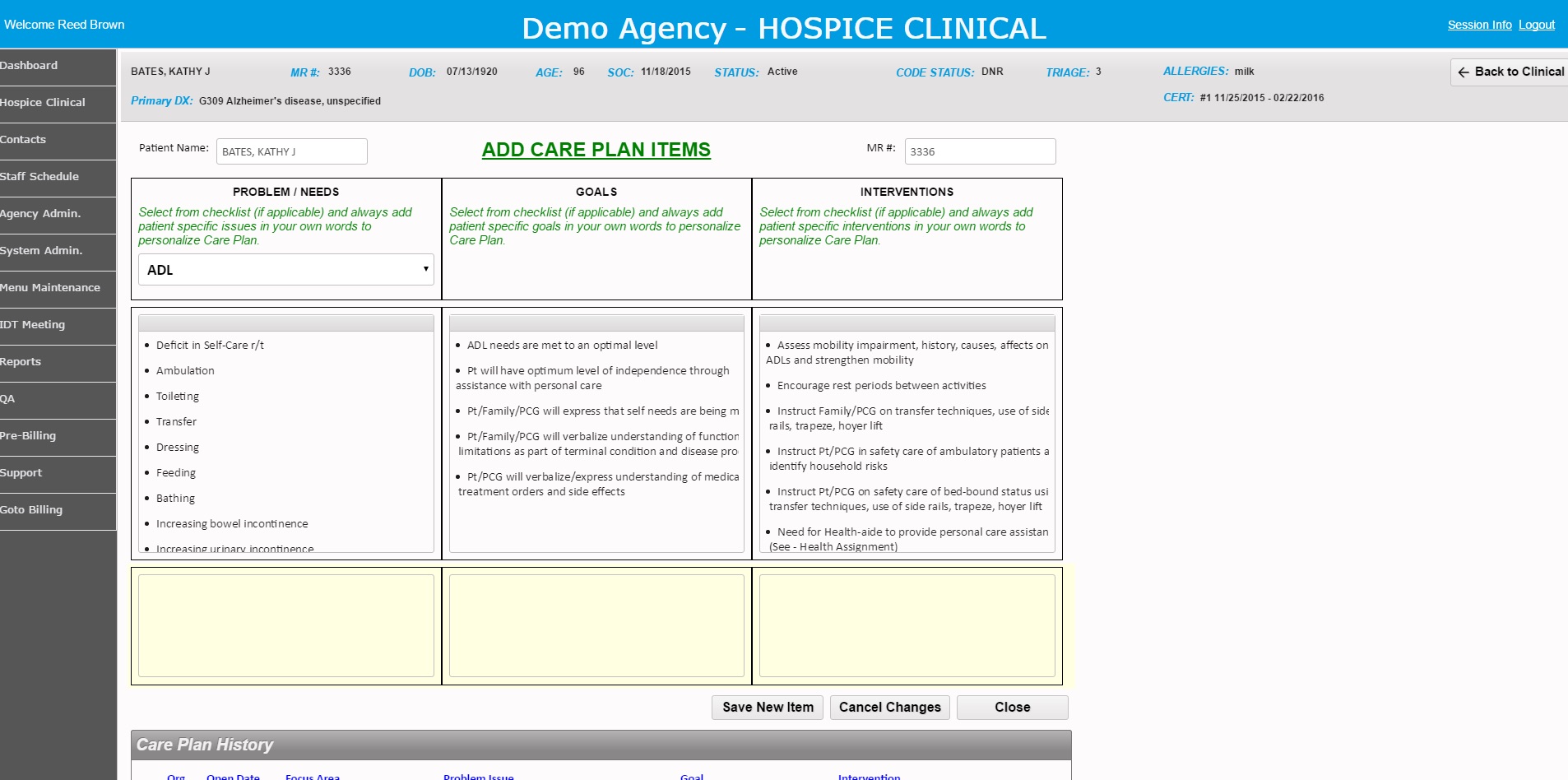This screenshot has height=780, width=1568.
Task: Open Contacts from the sidebar
Action: [x=58, y=140]
